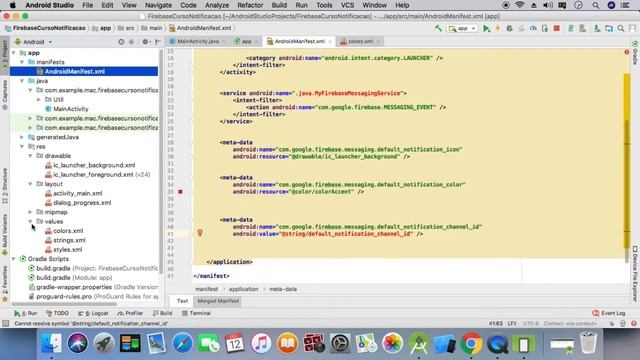Open the SDK Manager toolbar icon
This screenshot has height=360, width=640.
pos(597,28)
